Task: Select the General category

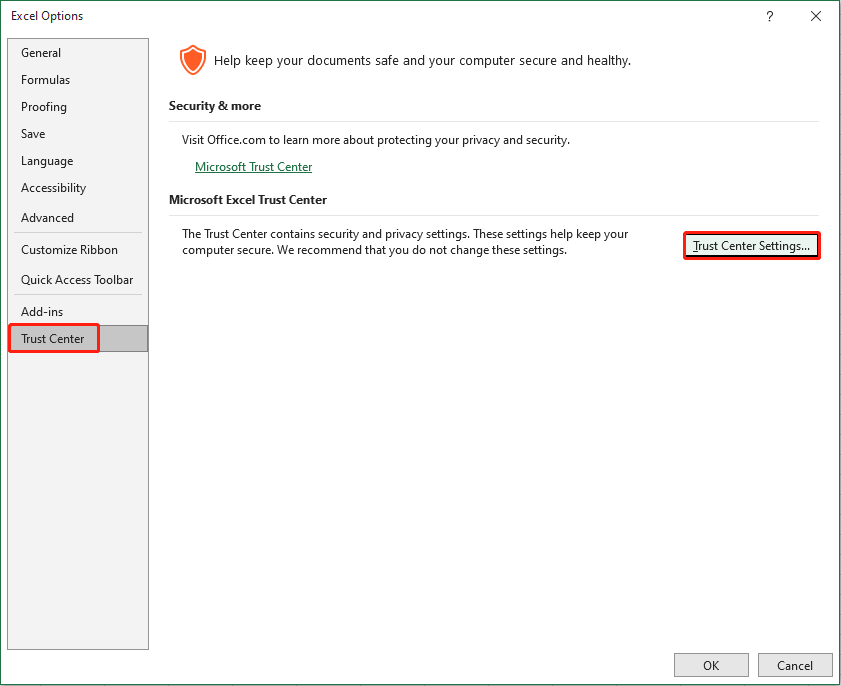Action: click(41, 52)
